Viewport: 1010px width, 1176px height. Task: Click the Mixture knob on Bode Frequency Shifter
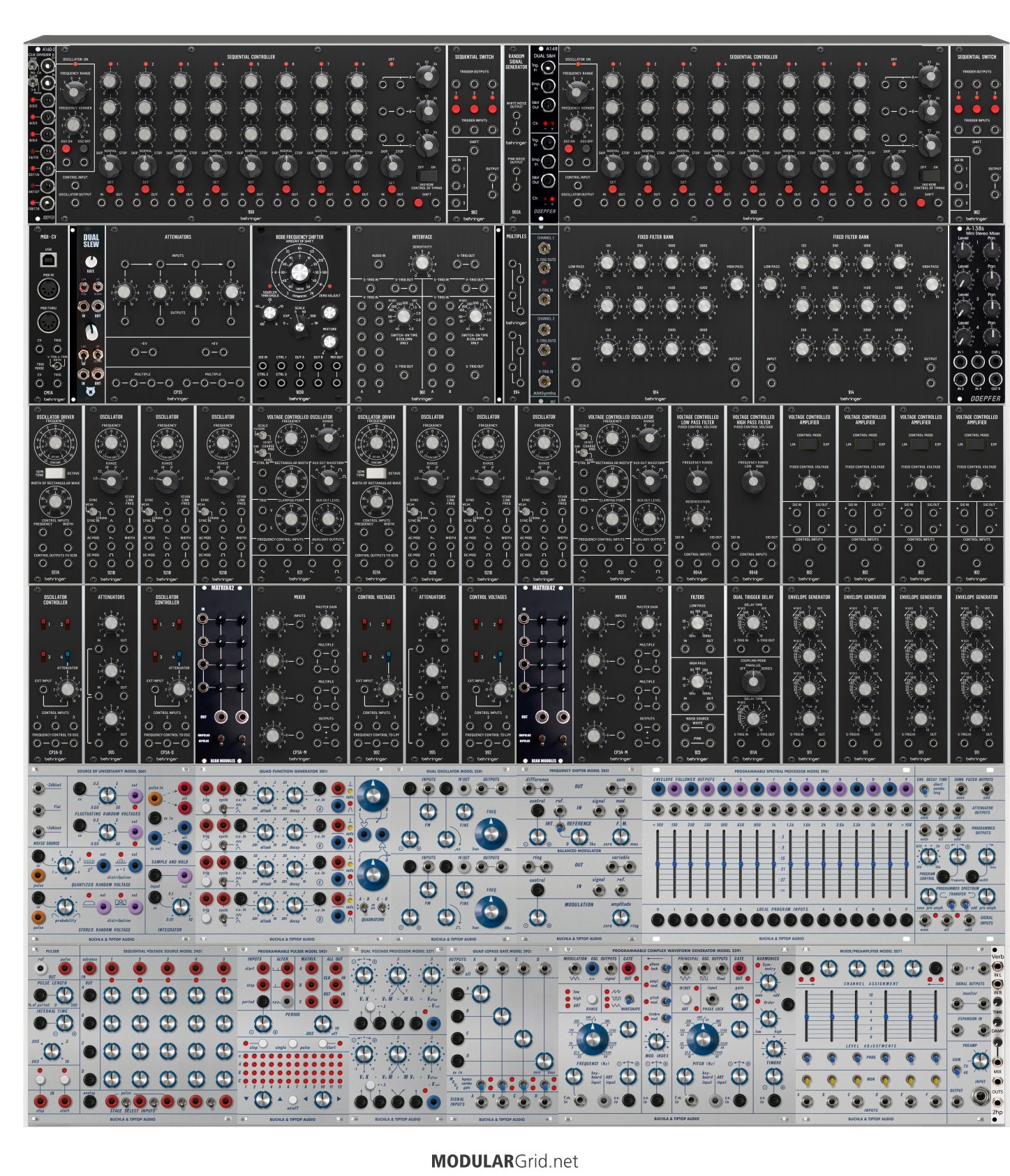[x=329, y=341]
